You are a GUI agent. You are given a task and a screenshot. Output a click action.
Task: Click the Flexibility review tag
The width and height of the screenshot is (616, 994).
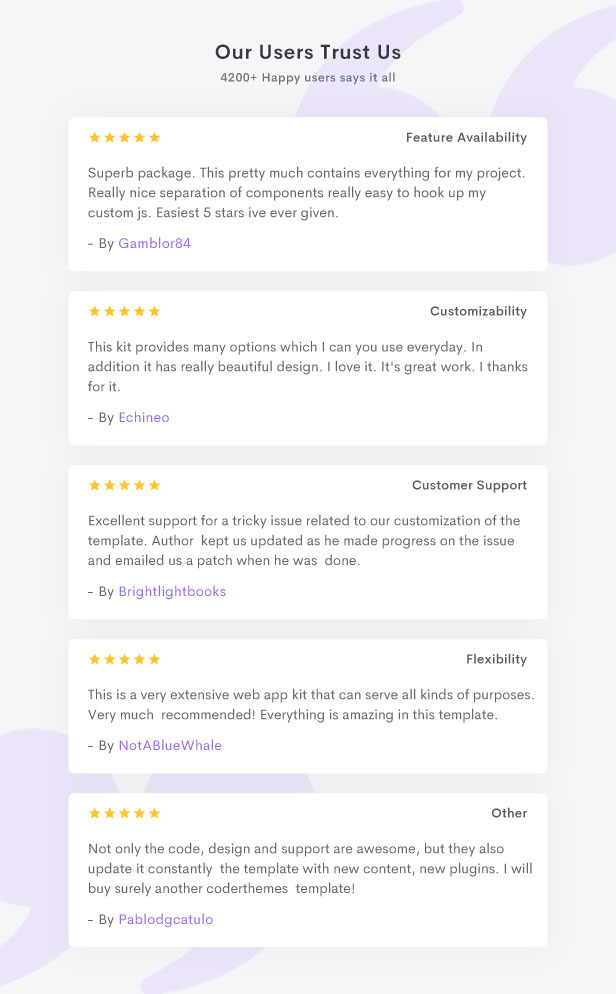[497, 659]
